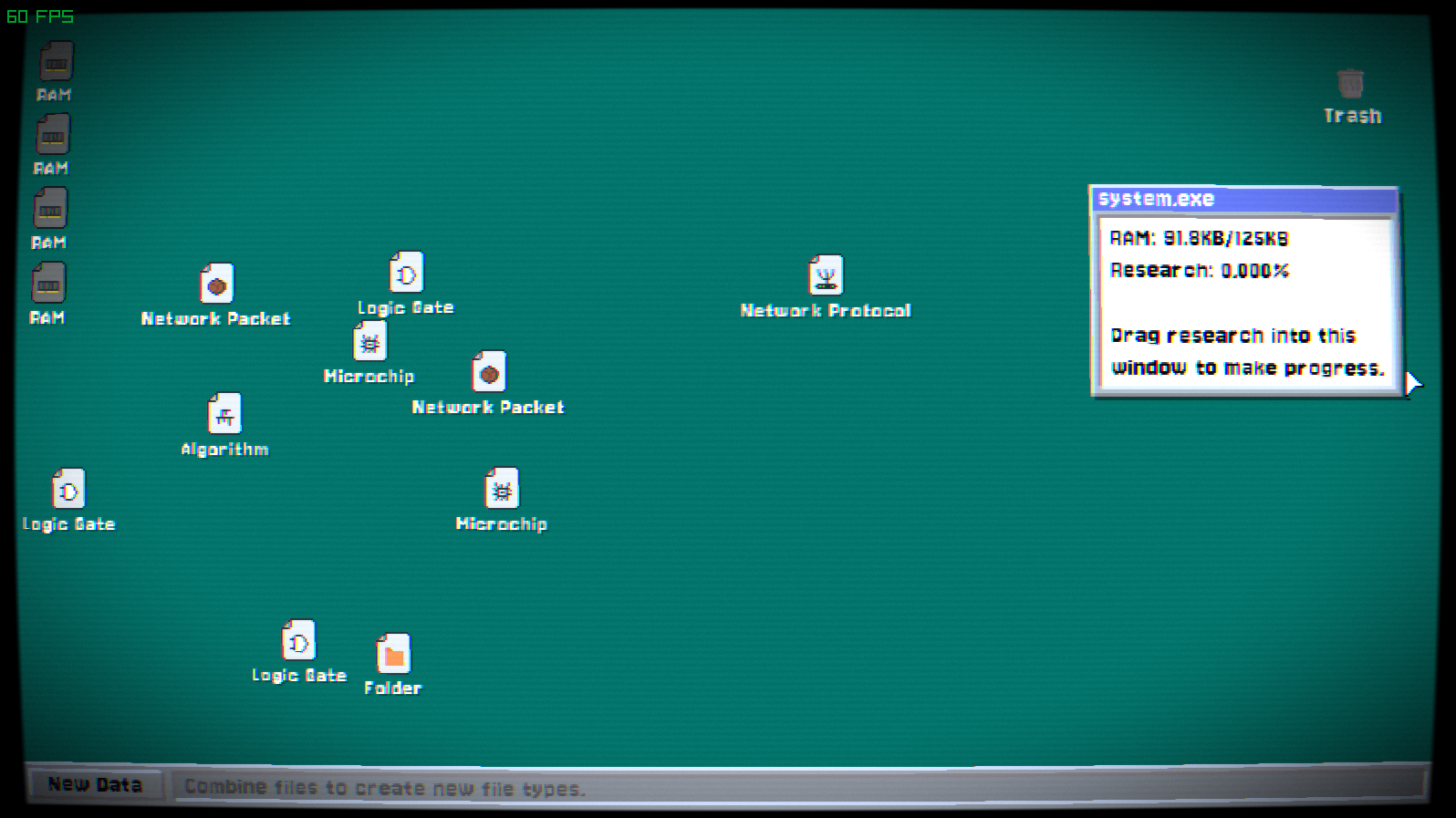Select the Network Packet file left of Logic Gate
This screenshot has height=818, width=1456.
point(217,285)
